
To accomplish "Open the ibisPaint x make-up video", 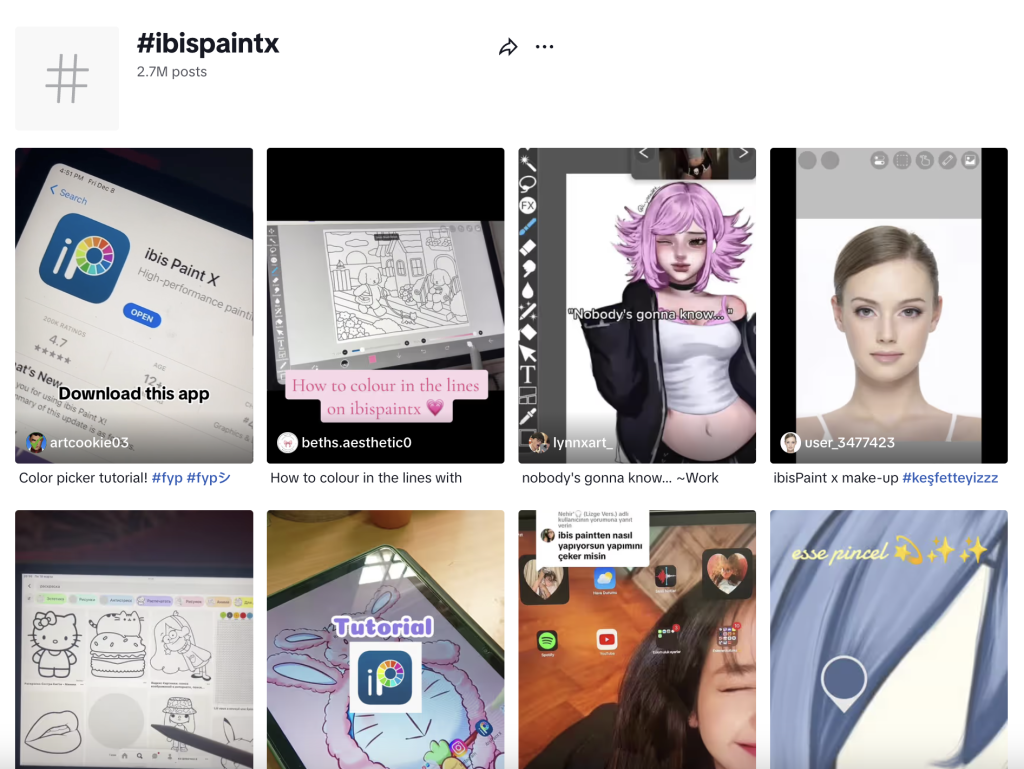I will coord(888,300).
